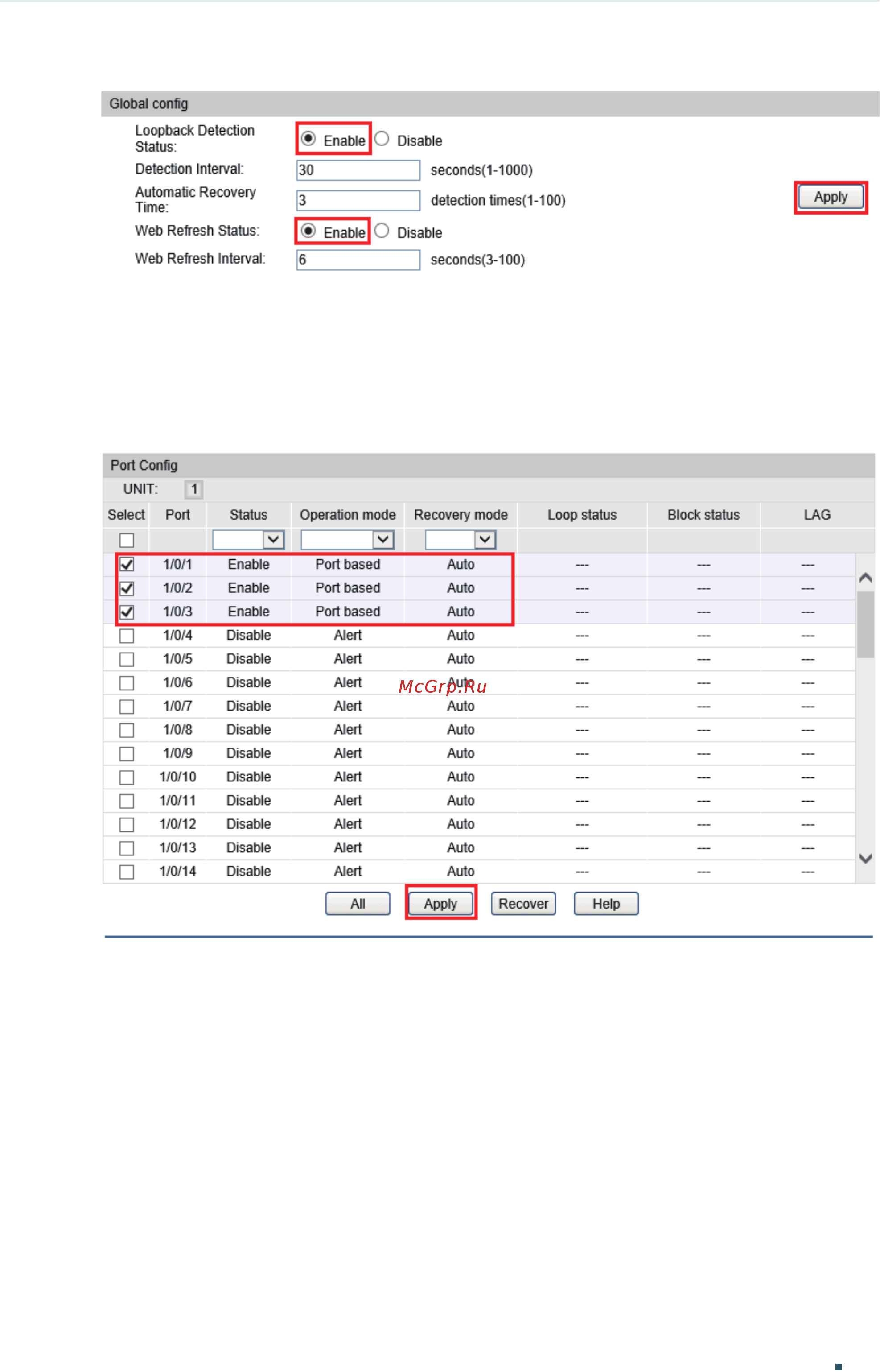Select Enable for Web Refresh Status
This screenshot has width=880, height=1372.
[x=308, y=231]
